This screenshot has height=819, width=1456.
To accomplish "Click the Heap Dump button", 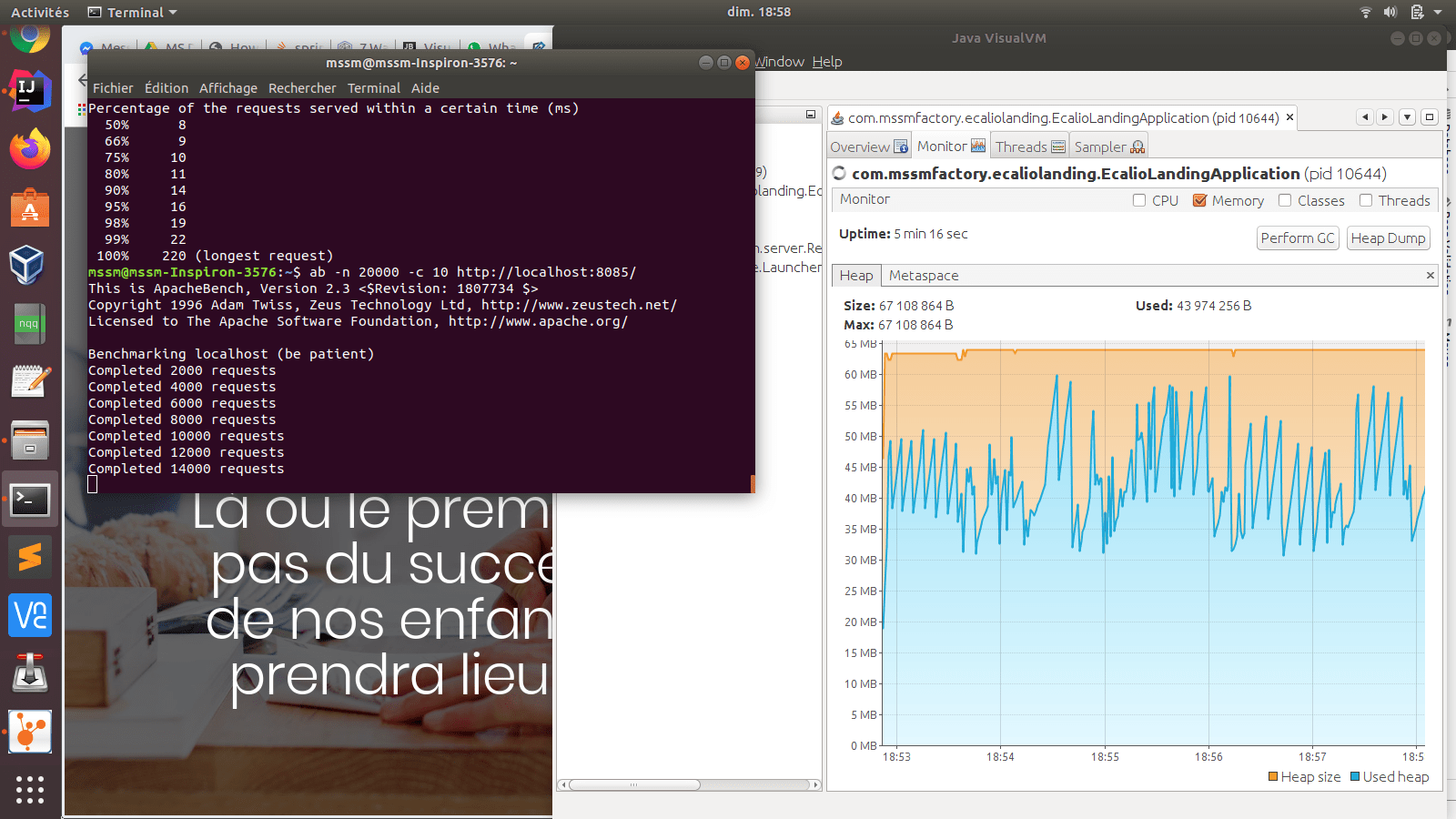I will click(1388, 238).
